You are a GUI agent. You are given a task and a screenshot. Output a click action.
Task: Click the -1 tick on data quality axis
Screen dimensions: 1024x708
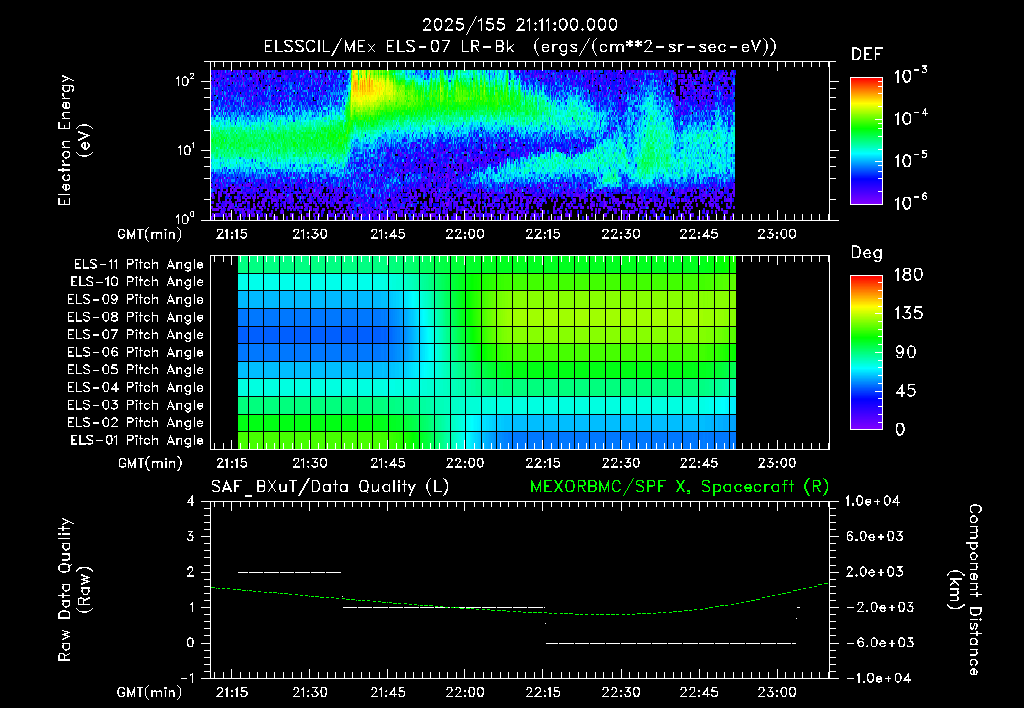click(x=187, y=678)
